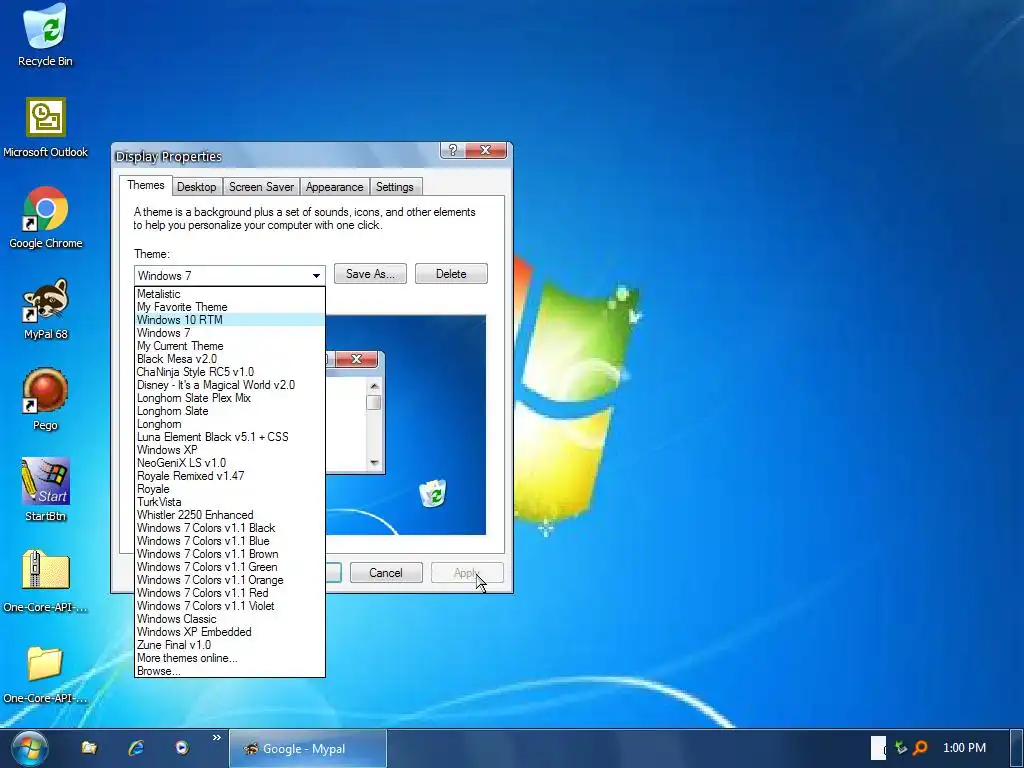Choose the Longhorn Slate theme

(x=230, y=411)
